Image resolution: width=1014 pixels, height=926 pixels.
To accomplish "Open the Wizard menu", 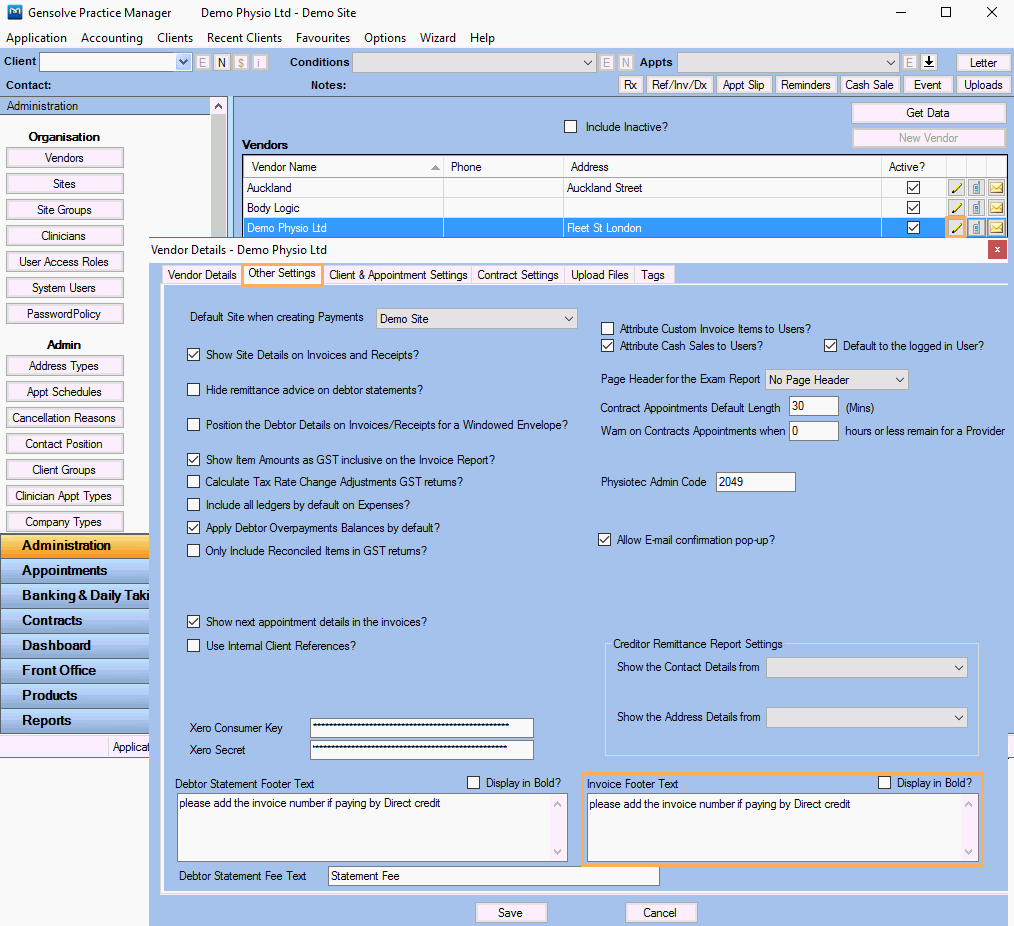I will click(438, 38).
